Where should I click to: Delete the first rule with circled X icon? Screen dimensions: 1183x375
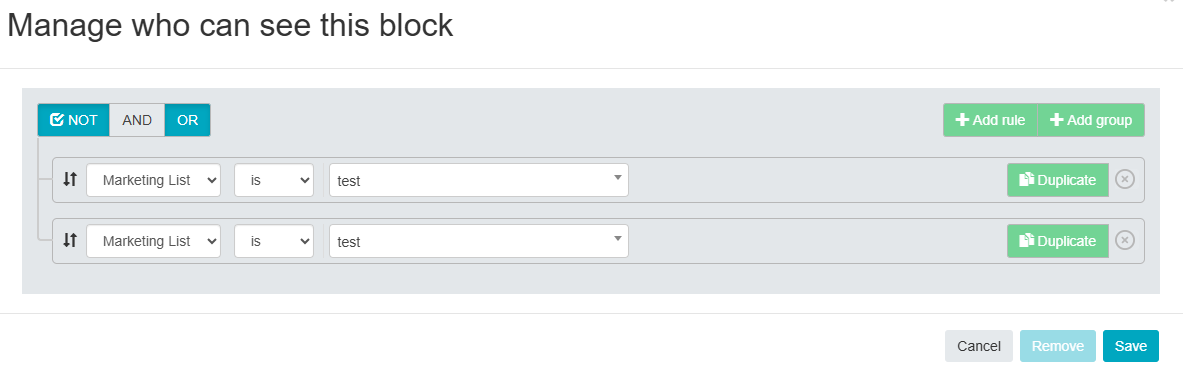click(x=1125, y=180)
